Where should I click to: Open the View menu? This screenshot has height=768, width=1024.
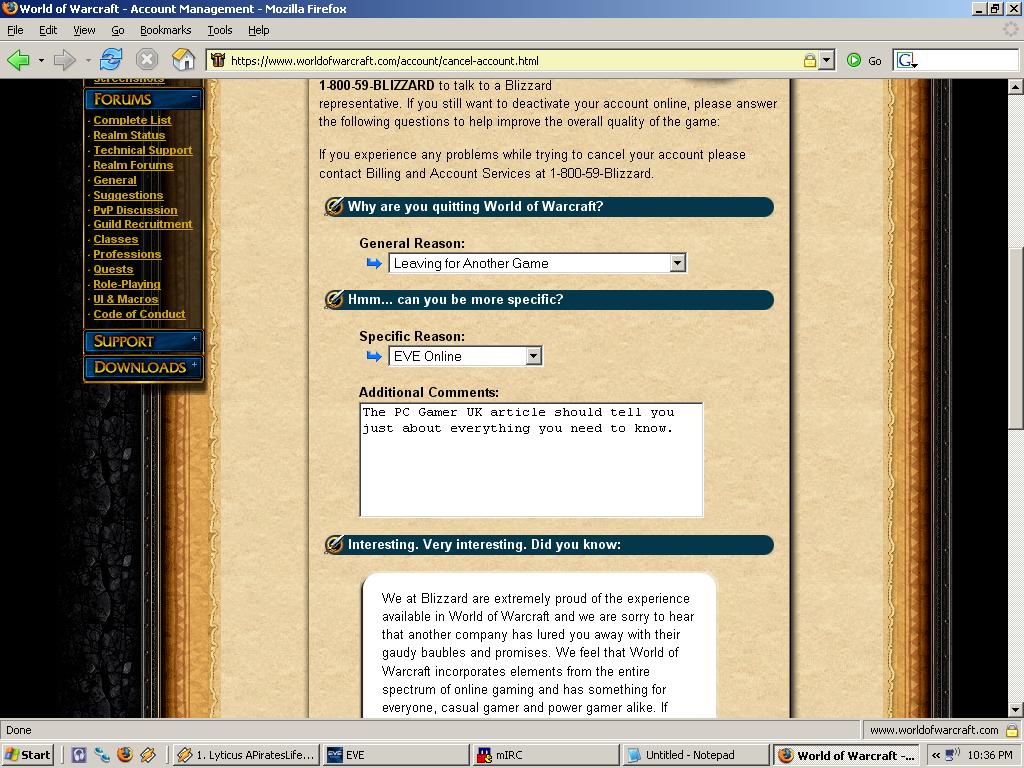tap(84, 30)
